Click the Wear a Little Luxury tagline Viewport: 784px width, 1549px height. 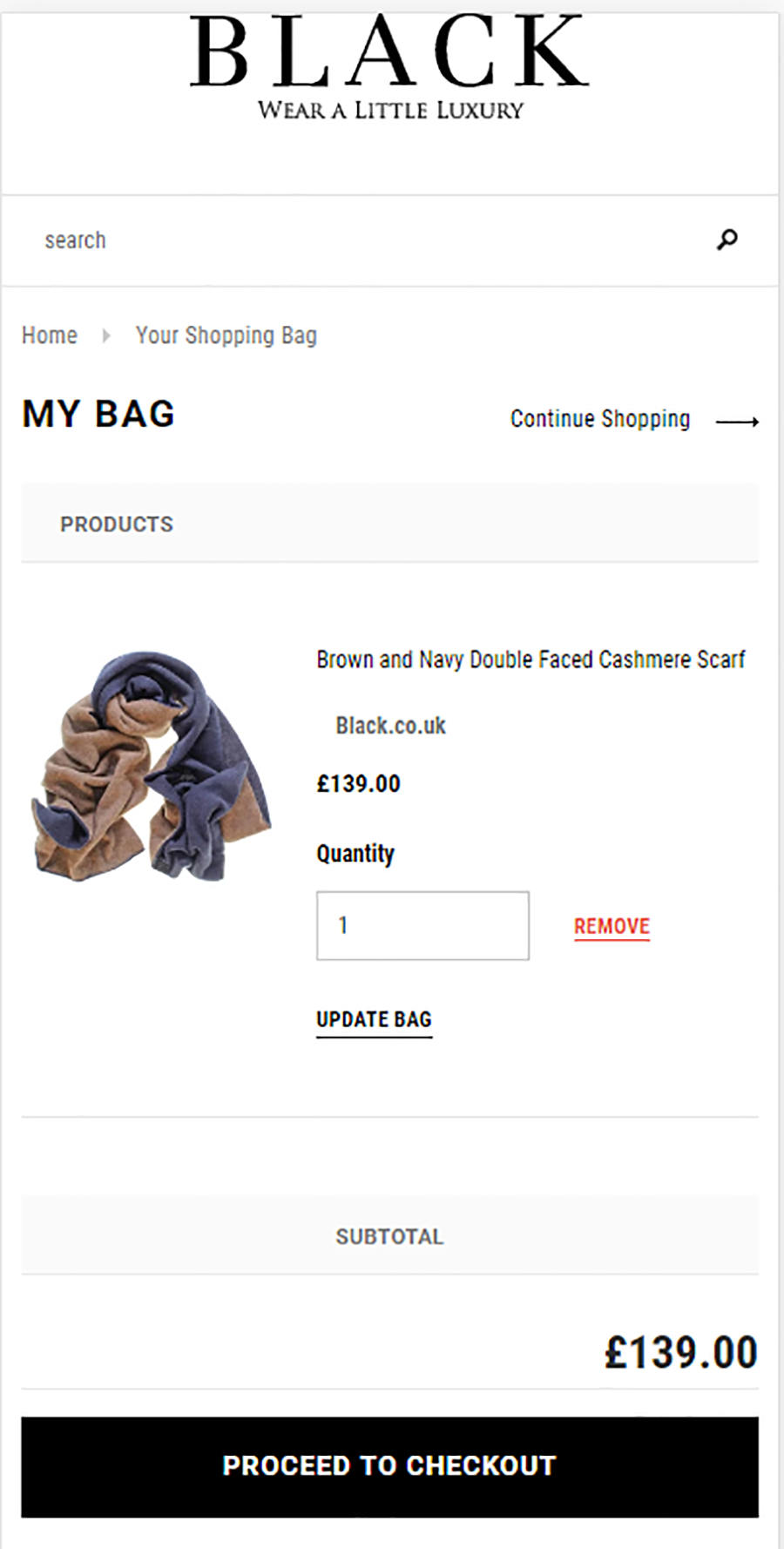[390, 111]
